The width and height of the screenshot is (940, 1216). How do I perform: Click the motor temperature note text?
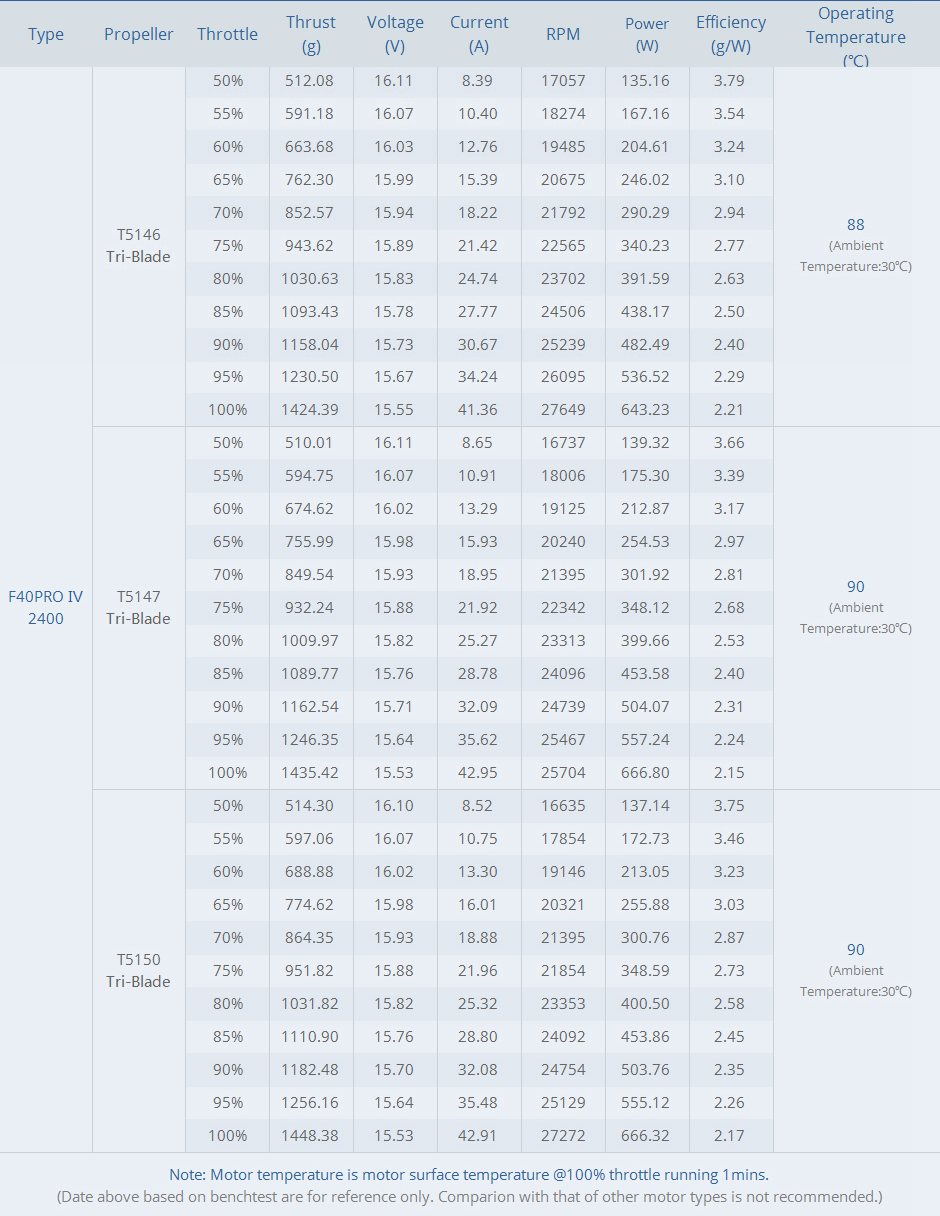(469, 1174)
